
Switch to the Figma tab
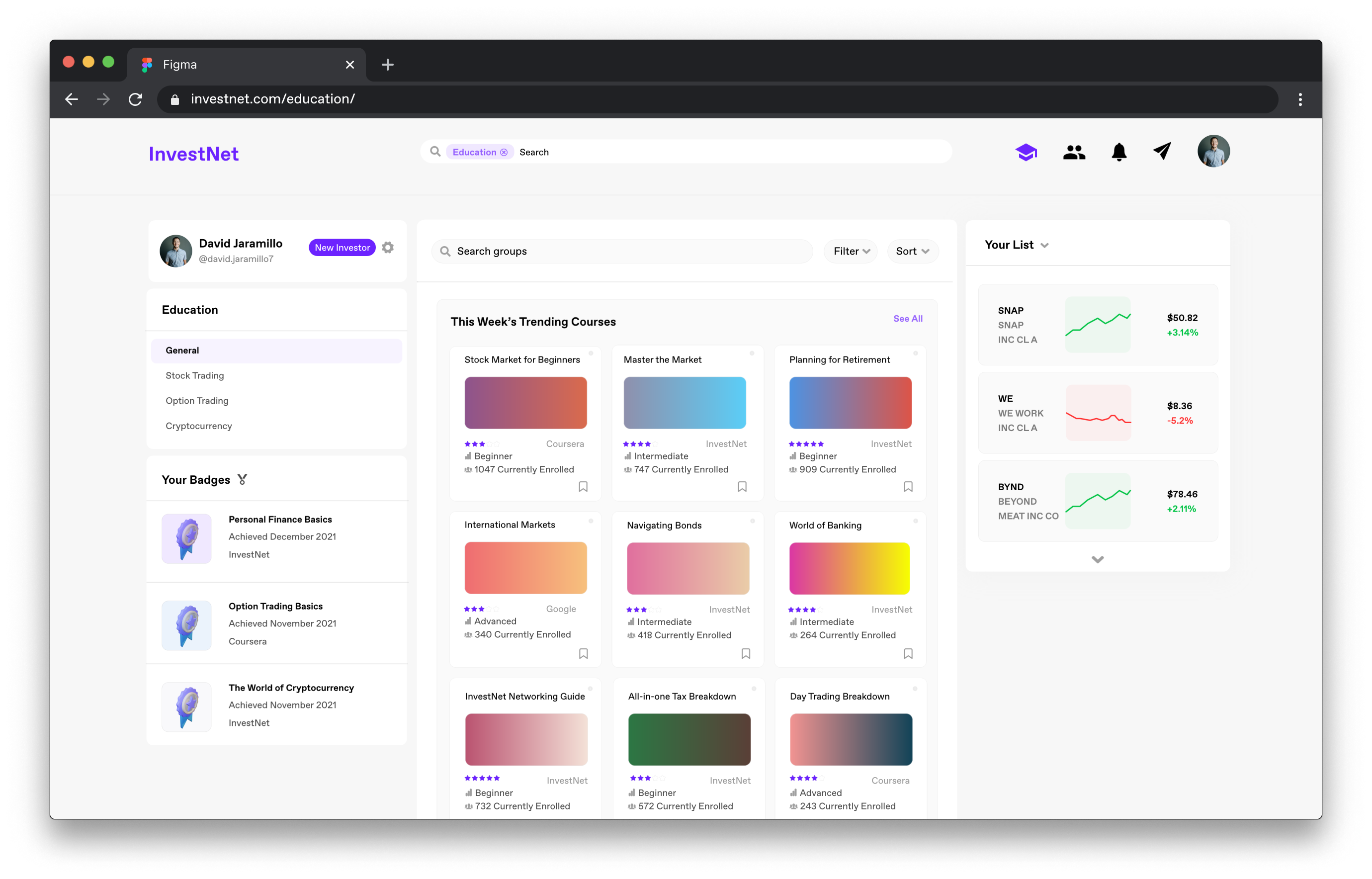(x=247, y=65)
